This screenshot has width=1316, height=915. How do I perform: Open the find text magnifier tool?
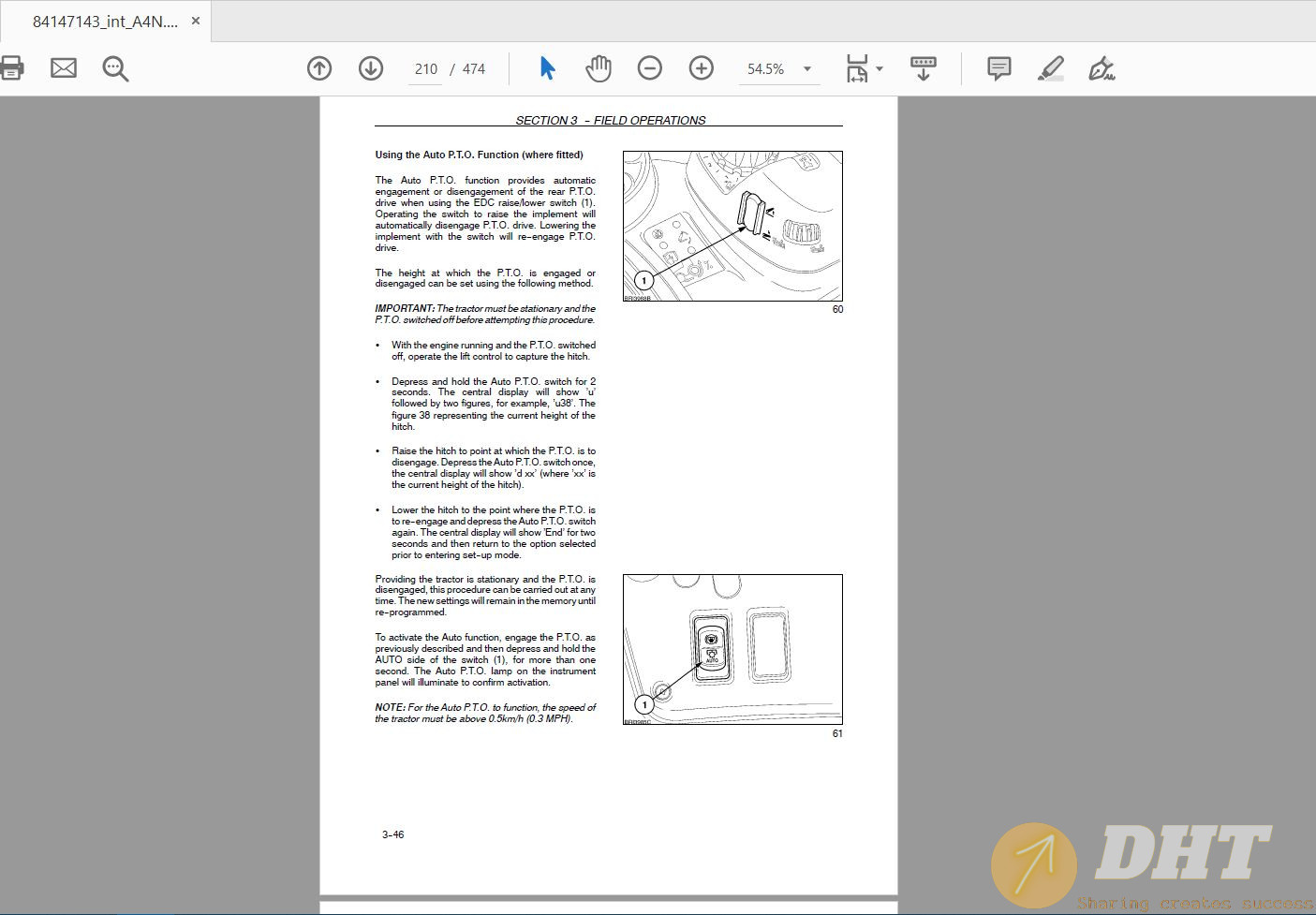tap(115, 68)
